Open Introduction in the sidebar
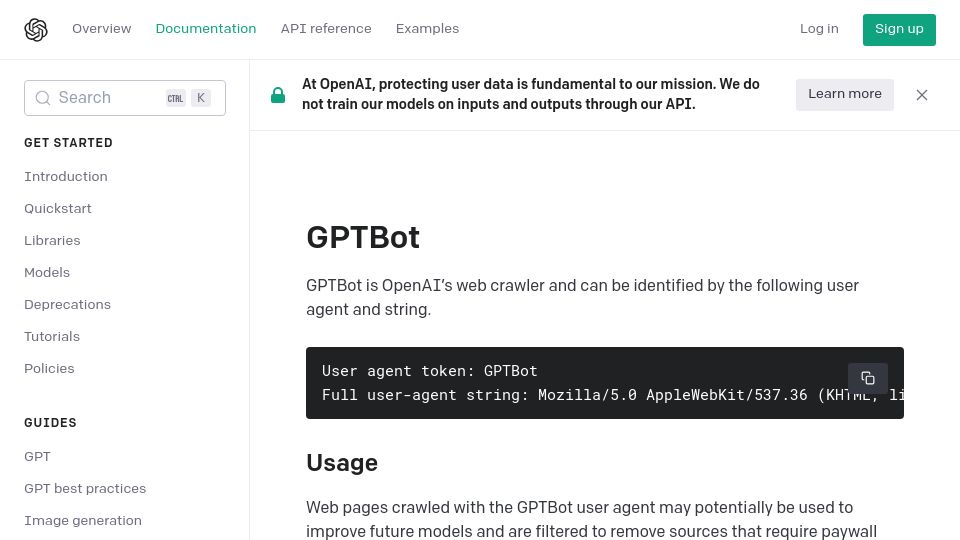960x540 pixels. pyautogui.click(x=66, y=176)
